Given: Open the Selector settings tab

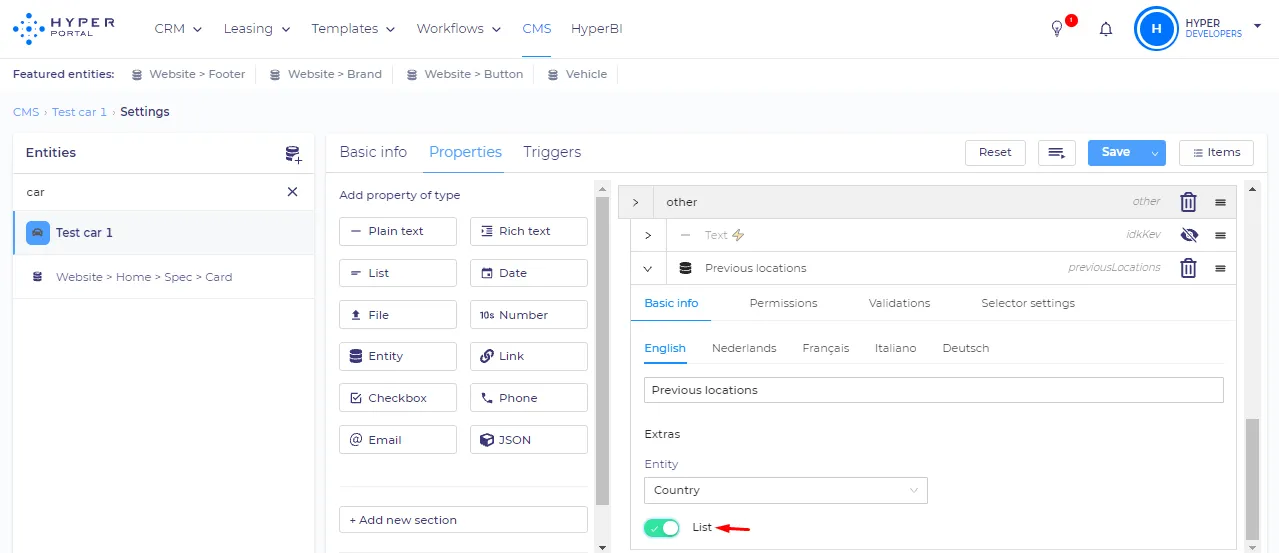Looking at the screenshot, I should pos(1028,303).
